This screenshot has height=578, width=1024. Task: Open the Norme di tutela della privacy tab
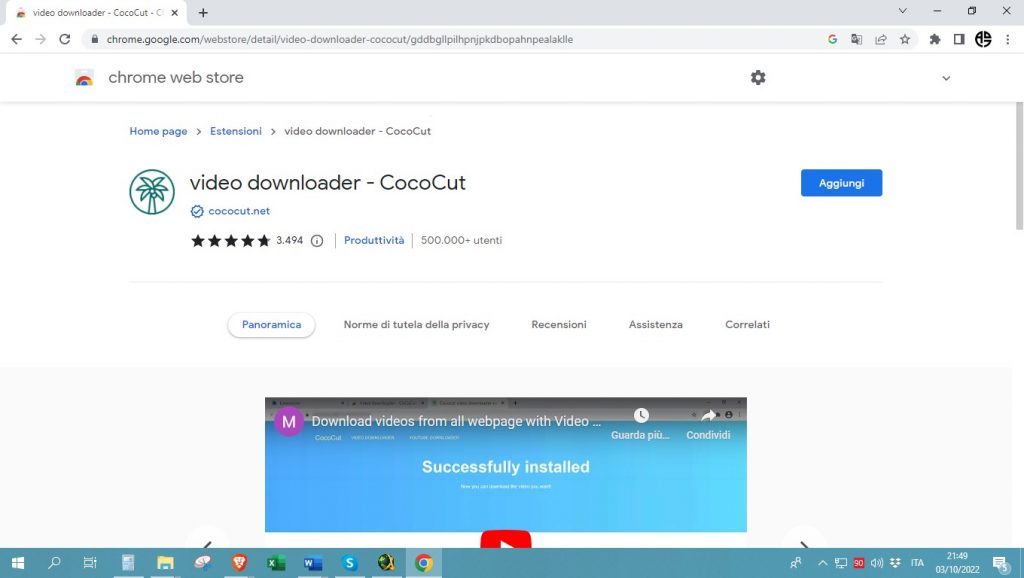416,324
